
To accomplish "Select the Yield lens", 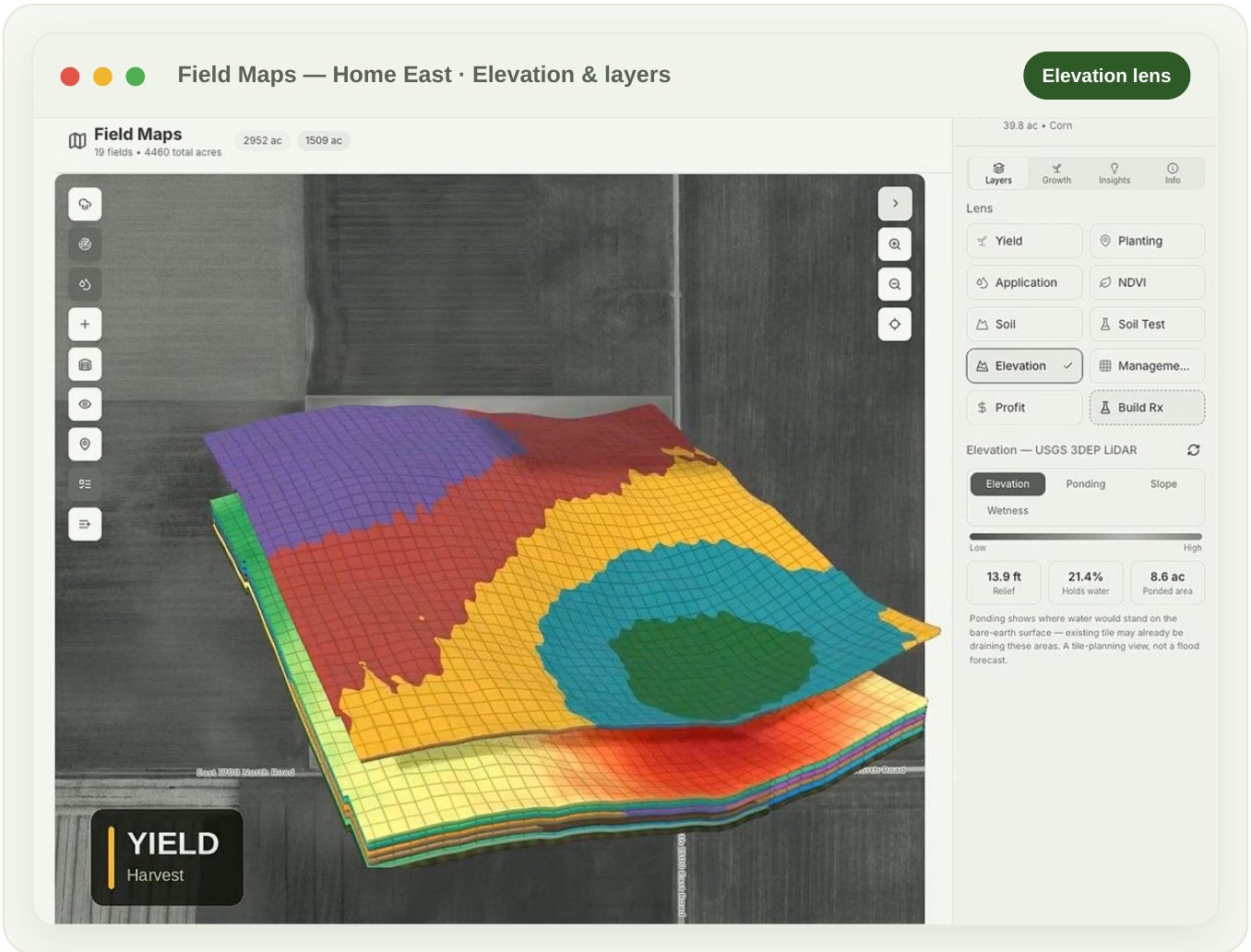I will [1024, 241].
